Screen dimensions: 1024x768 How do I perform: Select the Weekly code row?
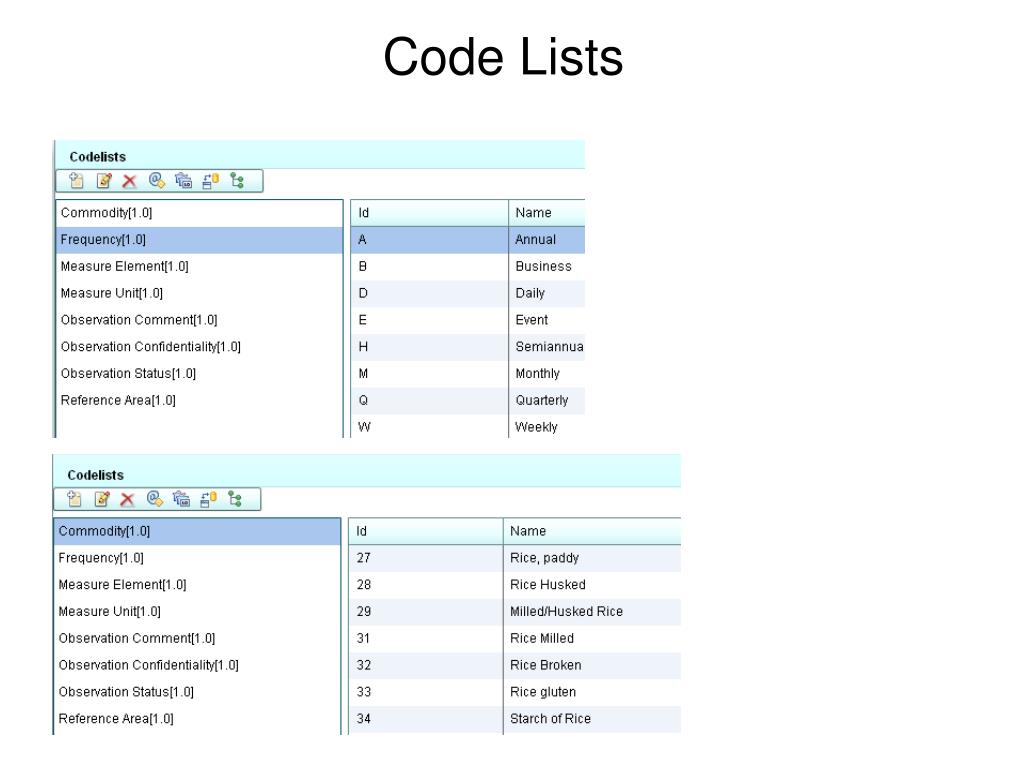468,426
